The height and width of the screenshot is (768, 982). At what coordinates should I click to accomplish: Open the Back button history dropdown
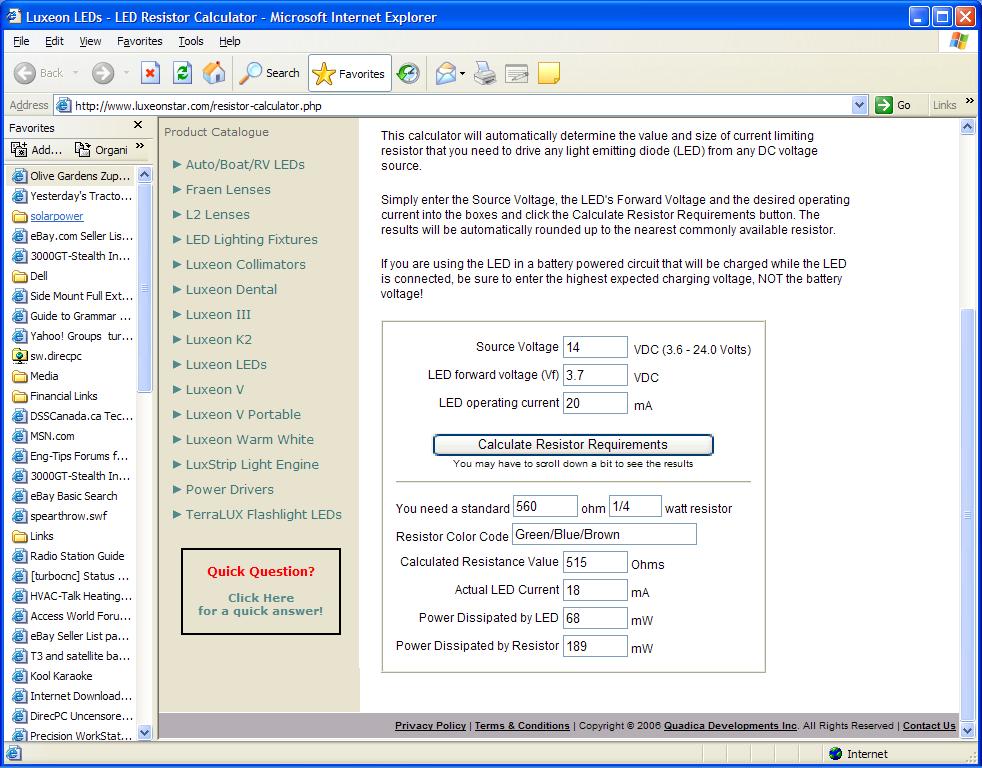(76, 73)
